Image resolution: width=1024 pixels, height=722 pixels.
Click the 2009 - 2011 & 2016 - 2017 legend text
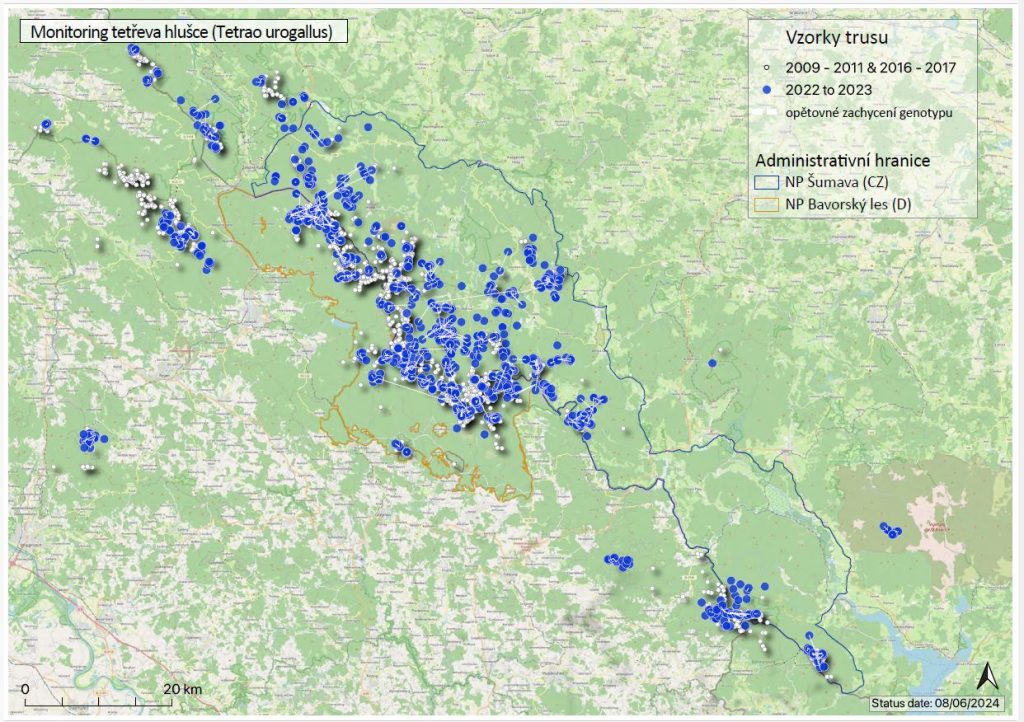868,66
